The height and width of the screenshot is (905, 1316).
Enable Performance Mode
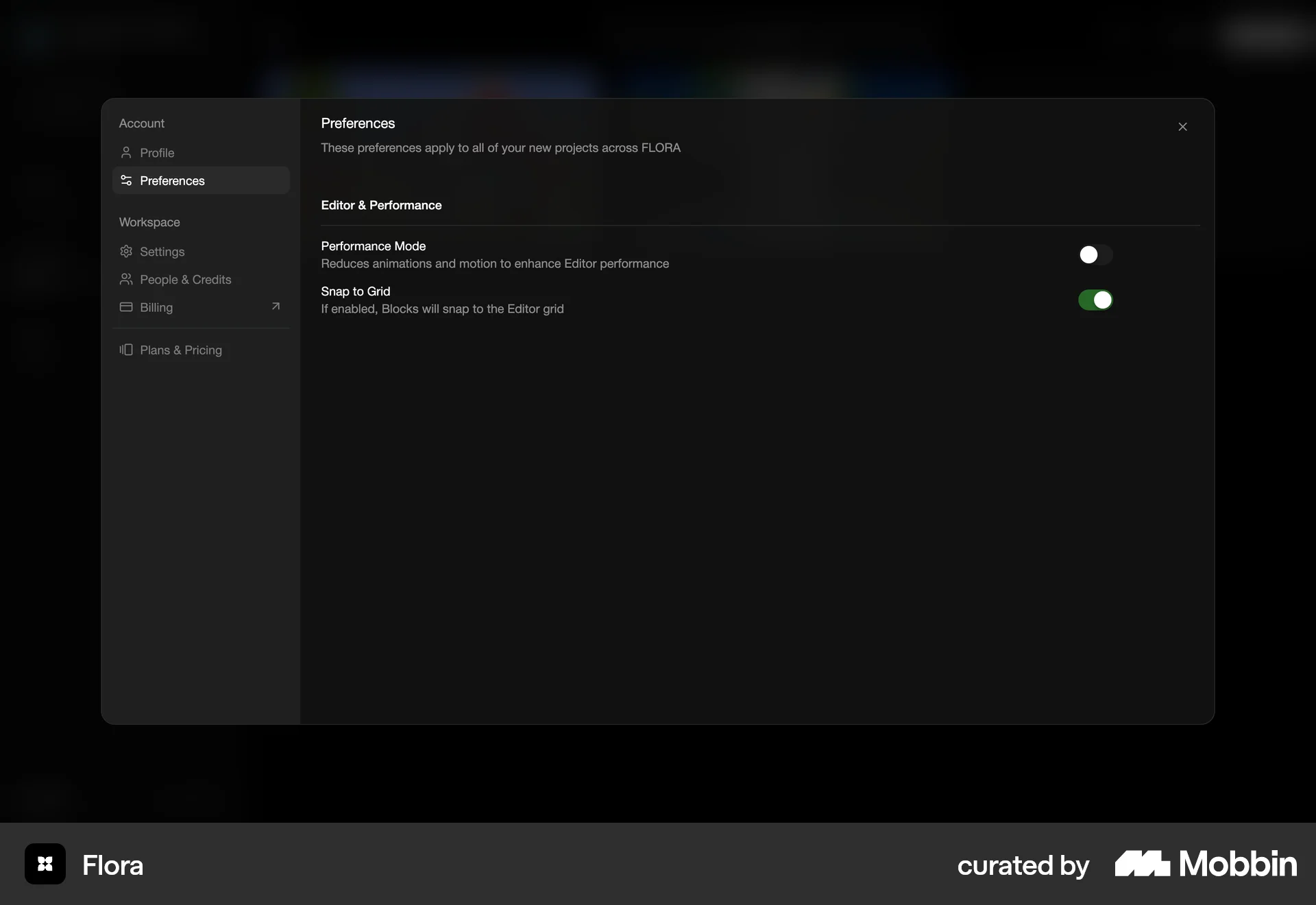[x=1095, y=254]
